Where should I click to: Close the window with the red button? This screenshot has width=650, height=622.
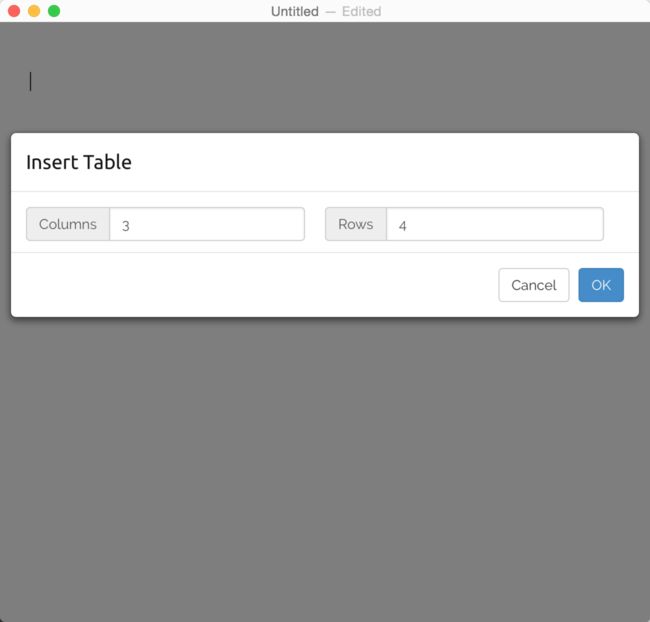coord(14,11)
